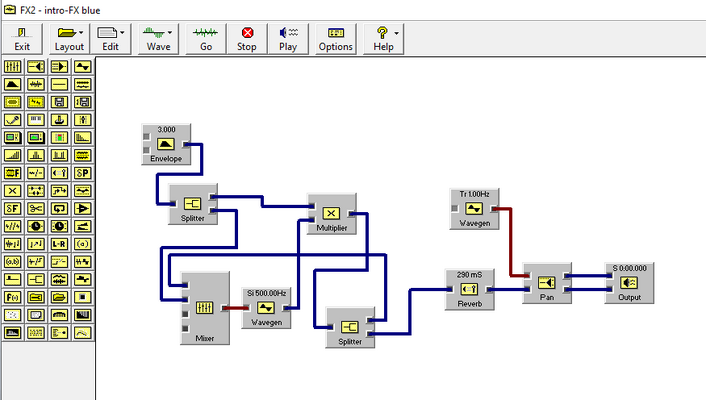Select the scissors module icon

36,209
